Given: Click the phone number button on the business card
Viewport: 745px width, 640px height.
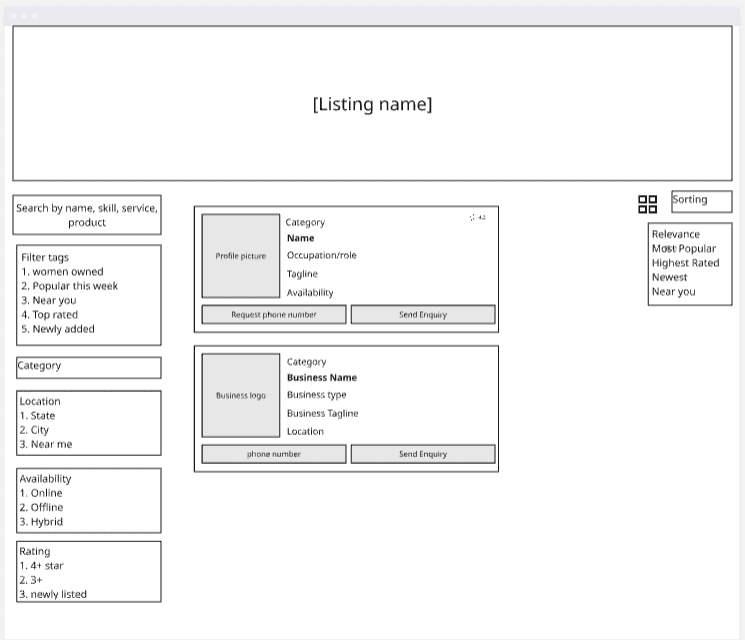Looking at the screenshot, I should click(274, 454).
